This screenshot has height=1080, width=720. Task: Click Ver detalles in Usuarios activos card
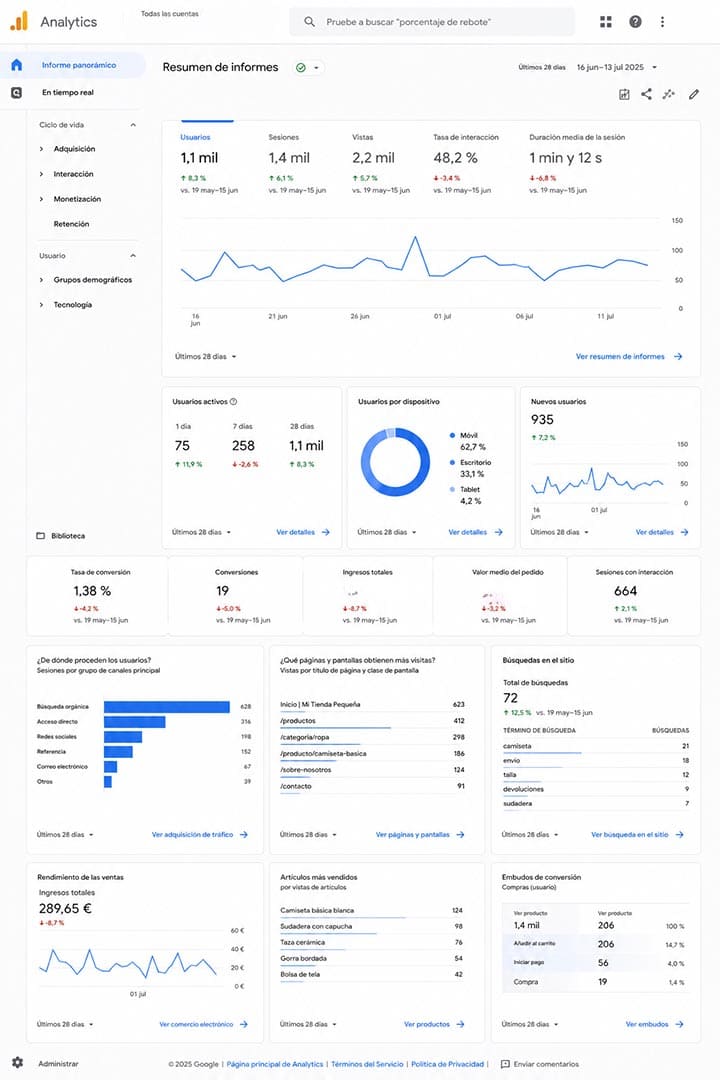(302, 532)
